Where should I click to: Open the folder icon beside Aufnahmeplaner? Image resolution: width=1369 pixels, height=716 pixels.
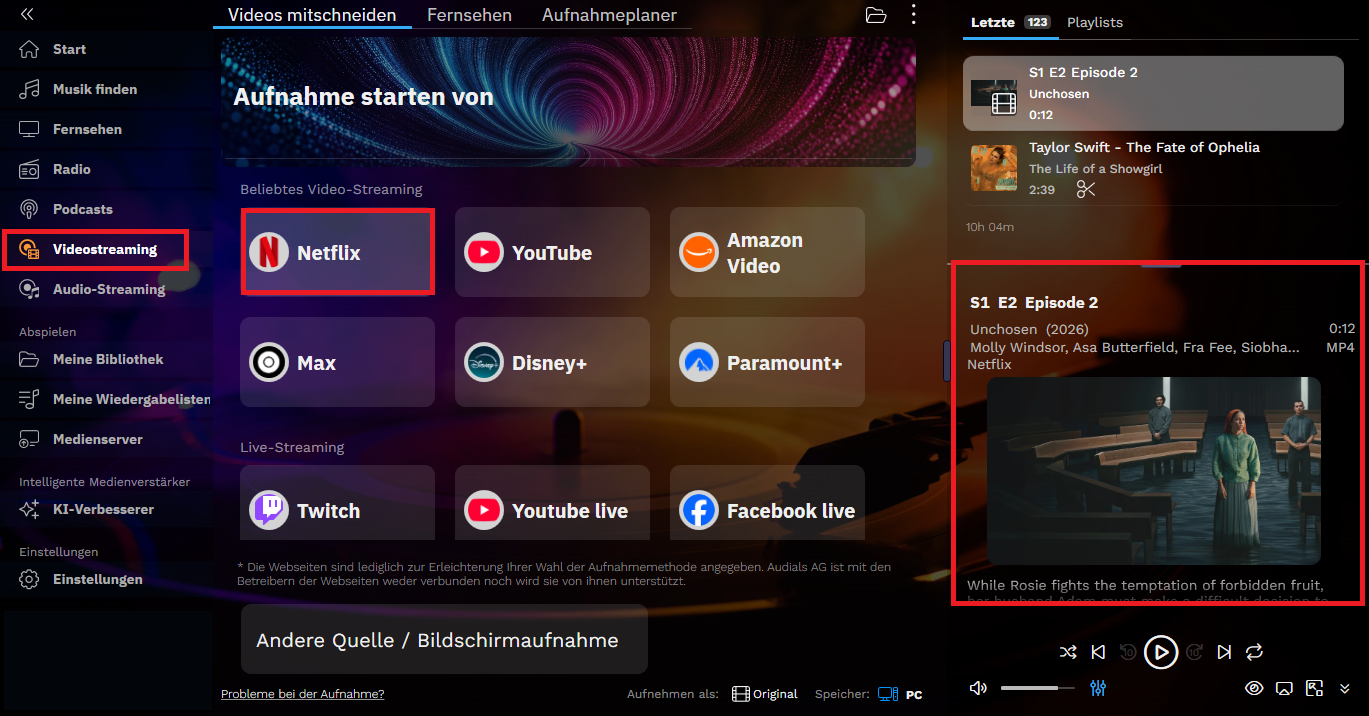(876, 15)
